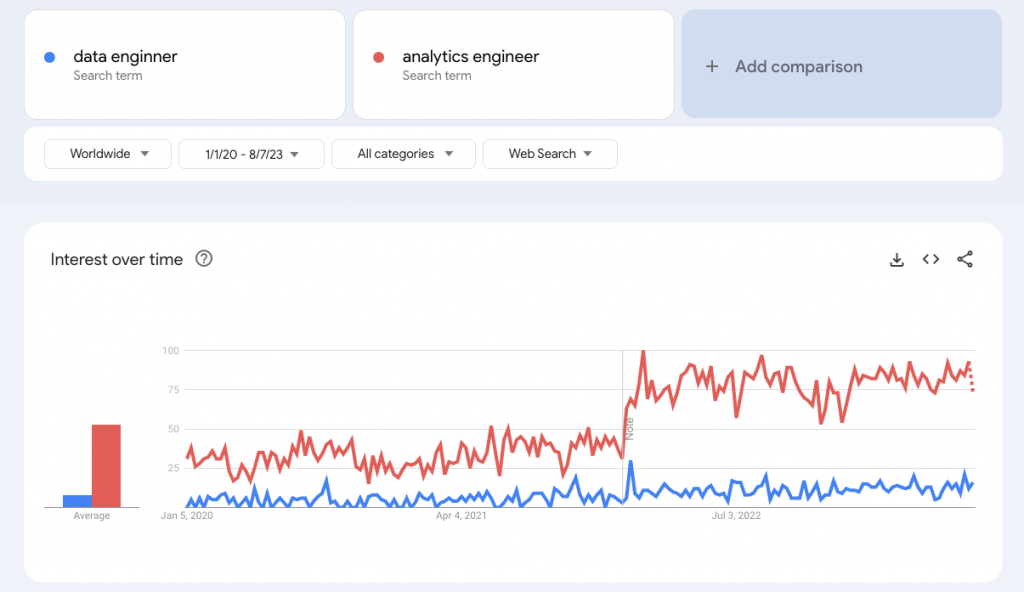Click the embed code icon

(x=931, y=260)
